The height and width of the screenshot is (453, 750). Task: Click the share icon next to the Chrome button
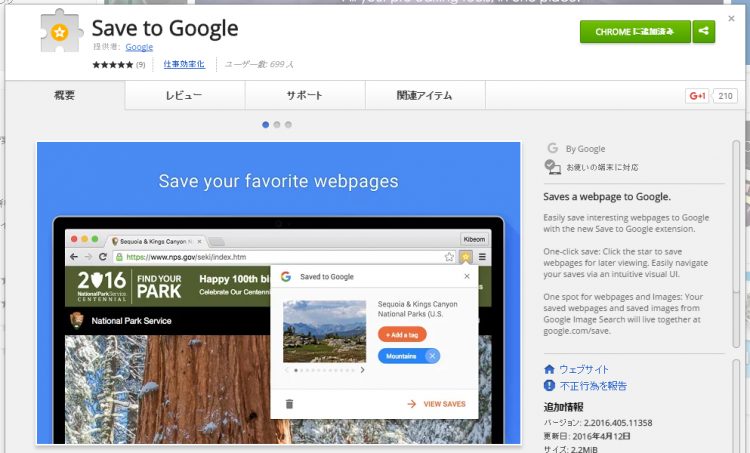(703, 31)
